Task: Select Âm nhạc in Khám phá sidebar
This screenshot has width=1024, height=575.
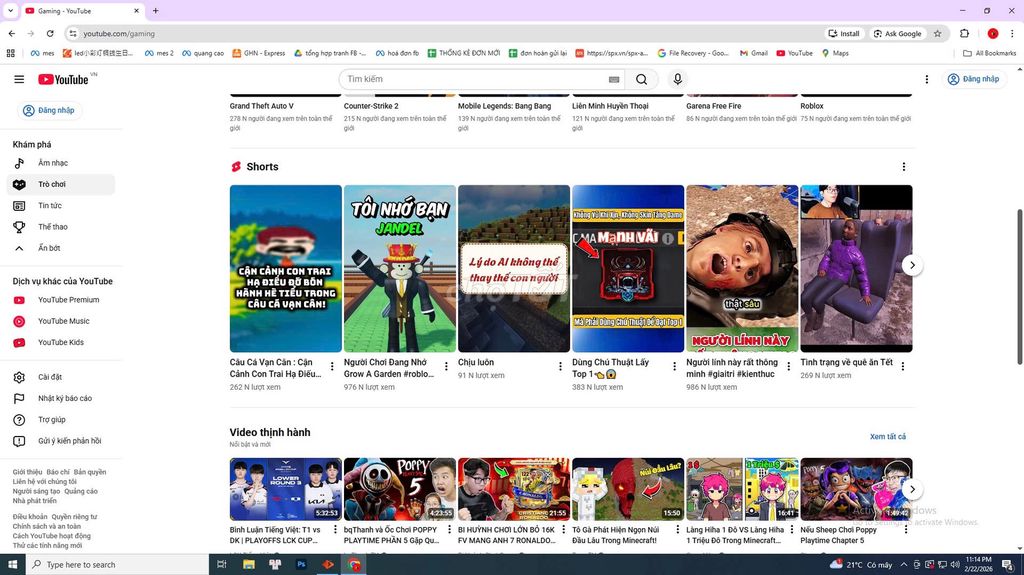Action: 53,163
